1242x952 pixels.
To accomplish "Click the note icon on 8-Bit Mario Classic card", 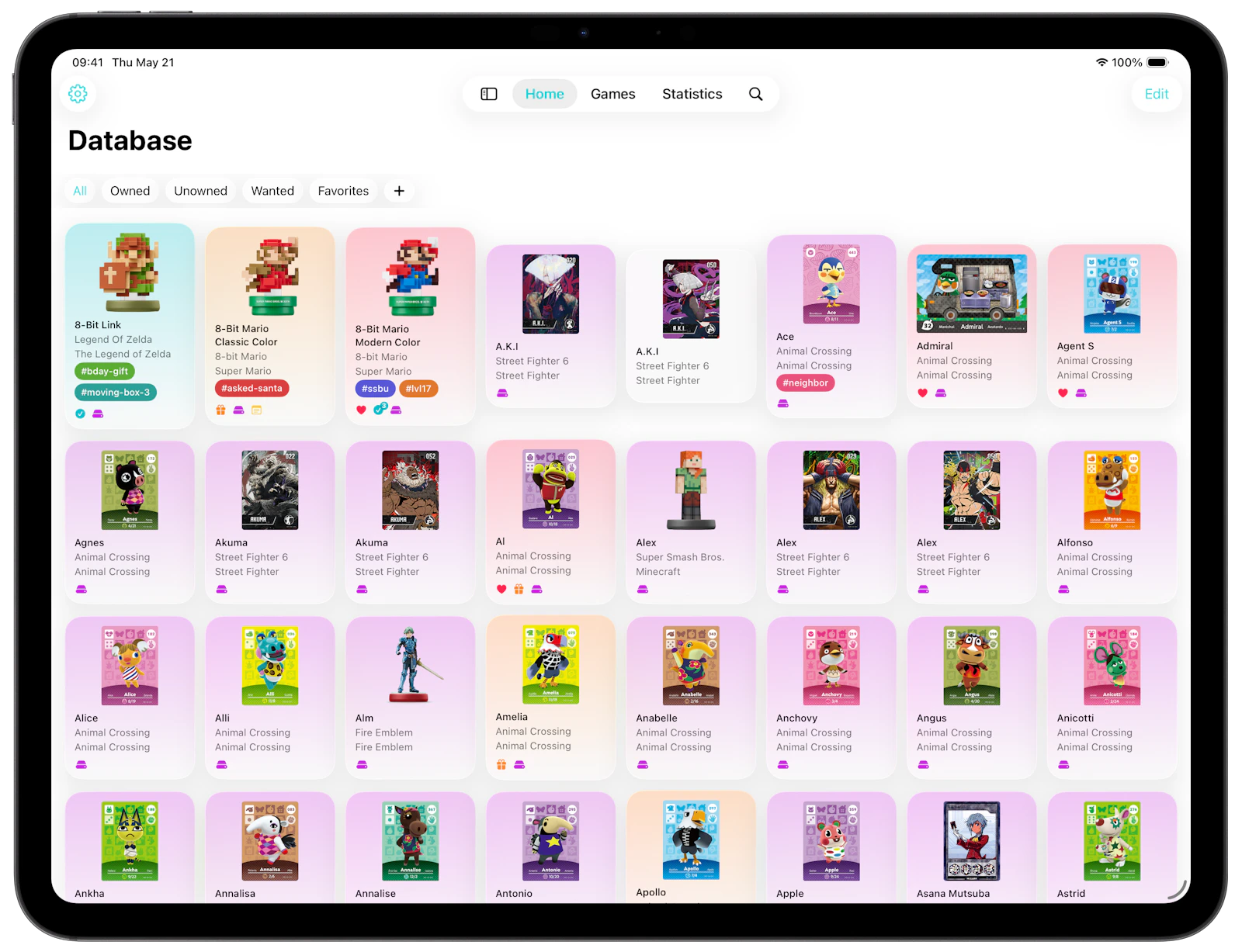I will (x=257, y=410).
